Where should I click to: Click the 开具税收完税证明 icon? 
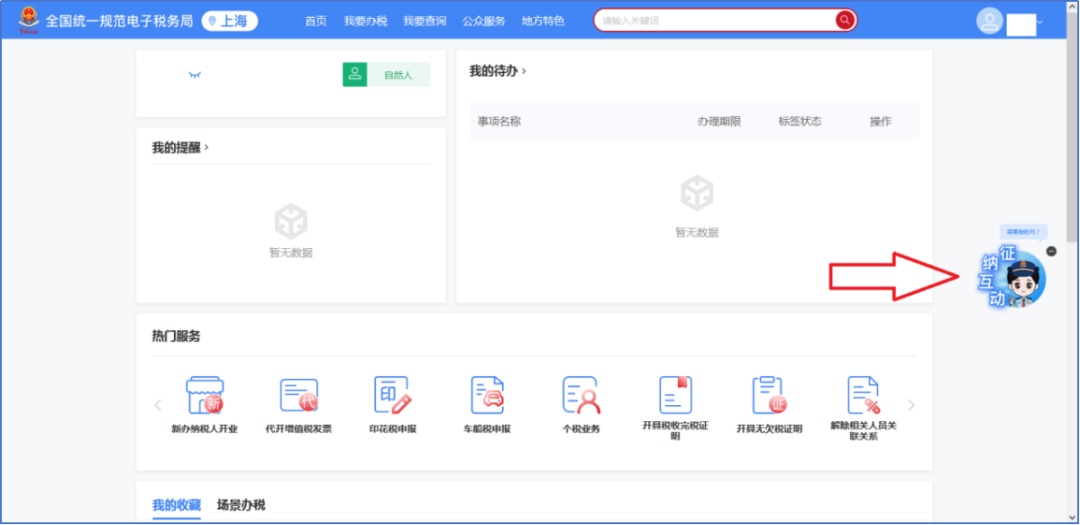click(x=675, y=396)
